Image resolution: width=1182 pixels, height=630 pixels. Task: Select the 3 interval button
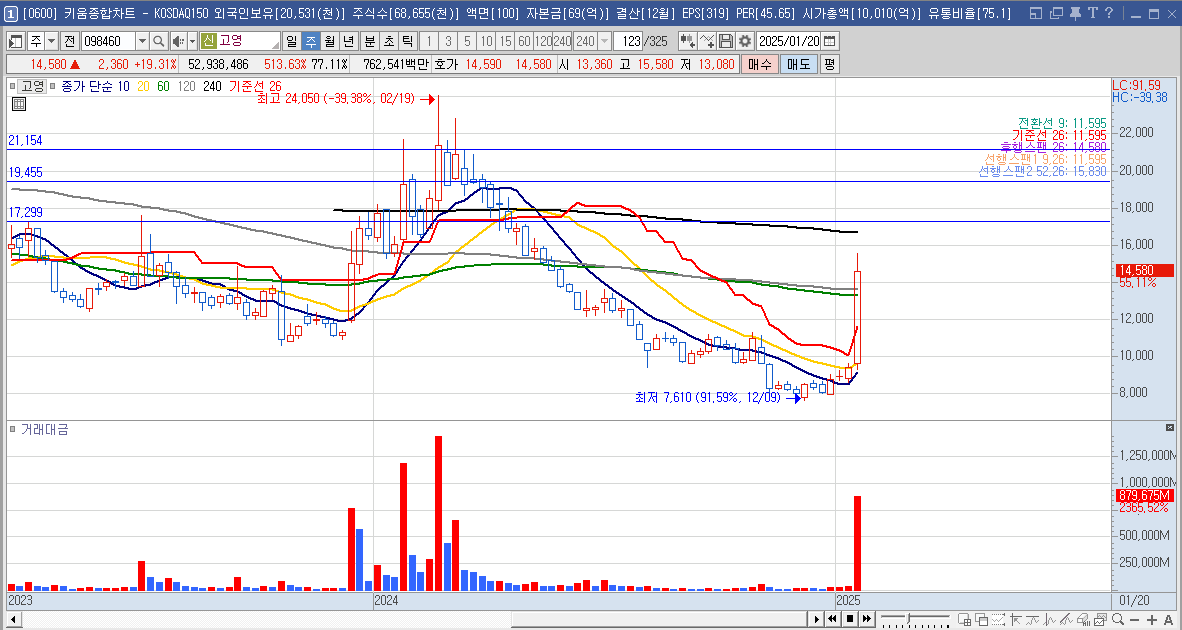[448, 41]
